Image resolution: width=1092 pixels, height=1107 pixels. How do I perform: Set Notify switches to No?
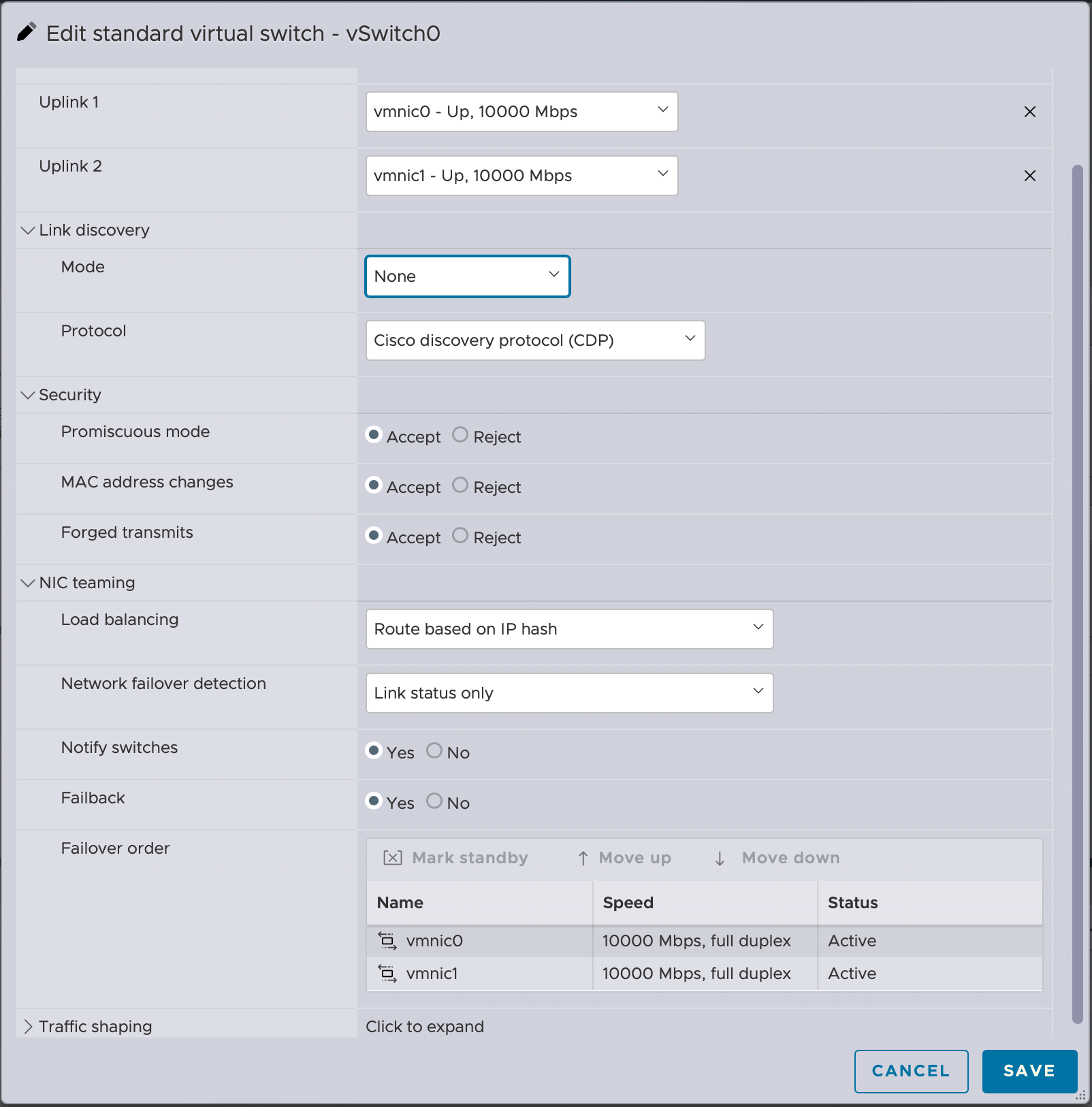pos(434,751)
